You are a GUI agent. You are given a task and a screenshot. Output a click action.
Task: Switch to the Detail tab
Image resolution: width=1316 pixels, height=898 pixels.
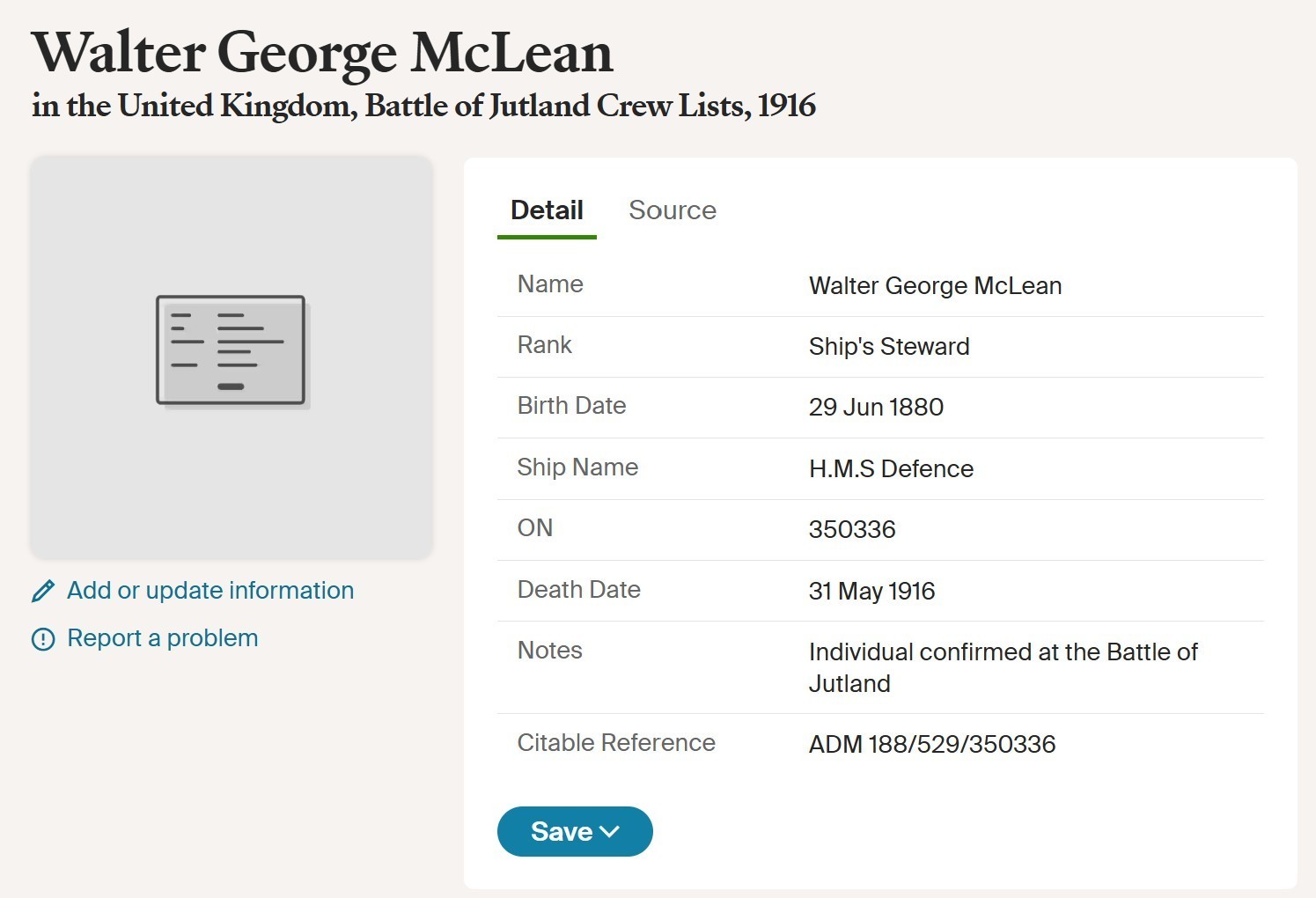pyautogui.click(x=547, y=210)
